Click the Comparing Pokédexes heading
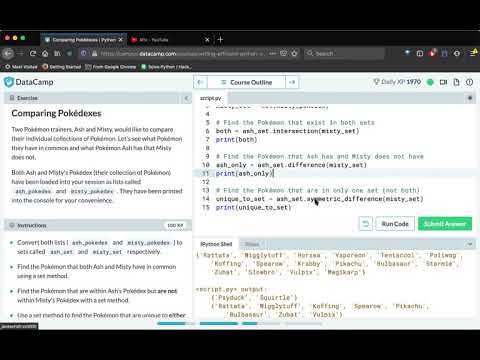Image resolution: width=480 pixels, height=360 pixels. (56, 113)
